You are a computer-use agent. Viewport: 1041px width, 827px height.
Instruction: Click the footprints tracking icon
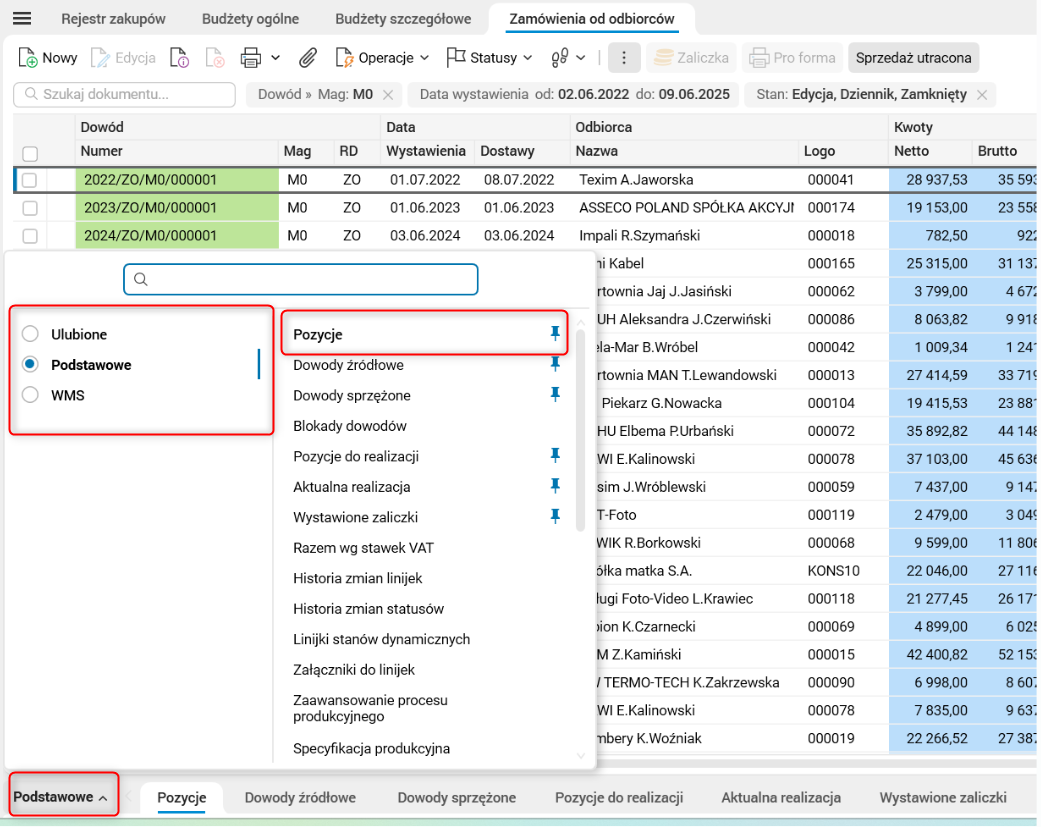click(x=560, y=58)
